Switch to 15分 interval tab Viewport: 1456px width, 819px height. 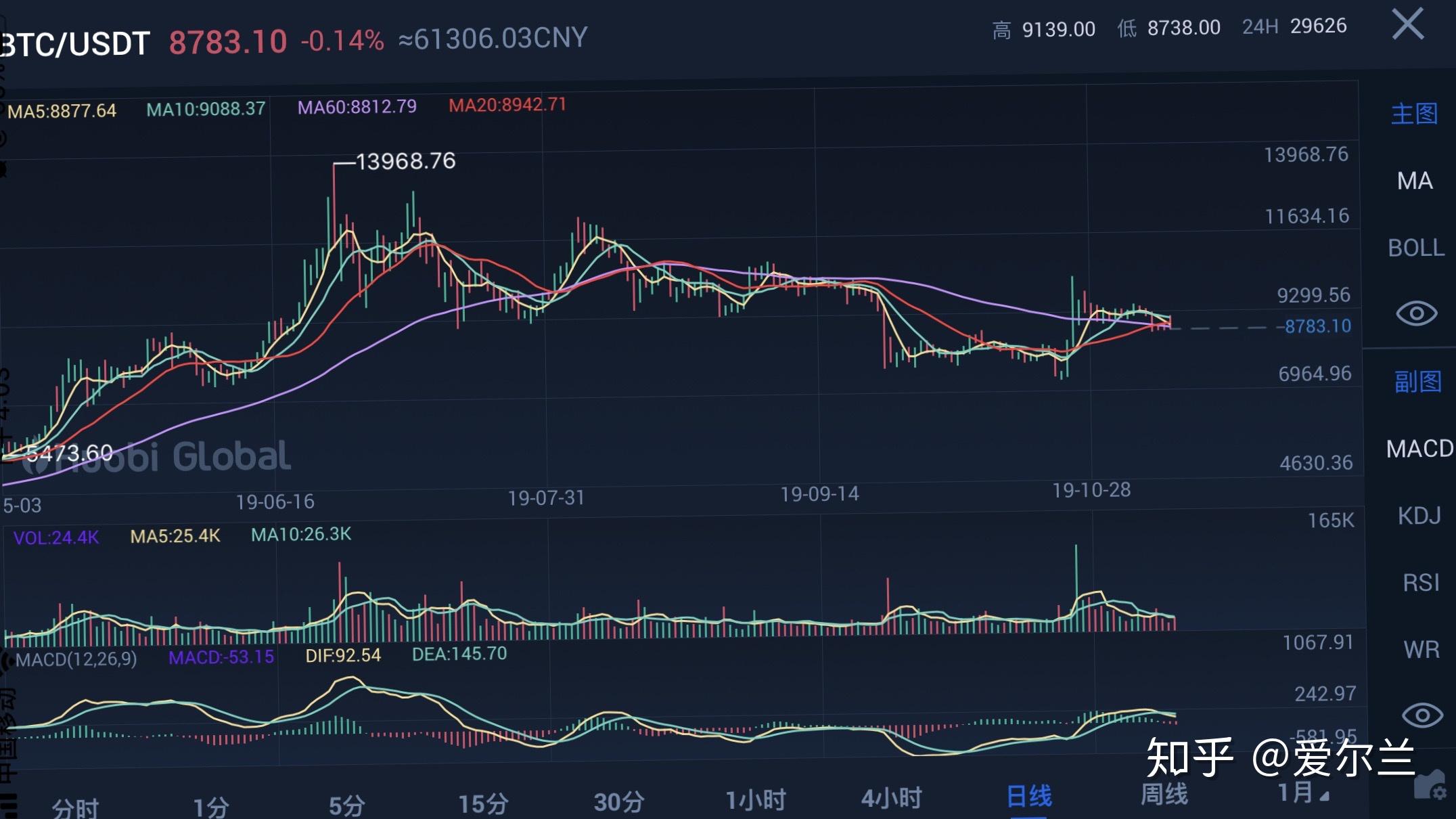pyautogui.click(x=484, y=803)
